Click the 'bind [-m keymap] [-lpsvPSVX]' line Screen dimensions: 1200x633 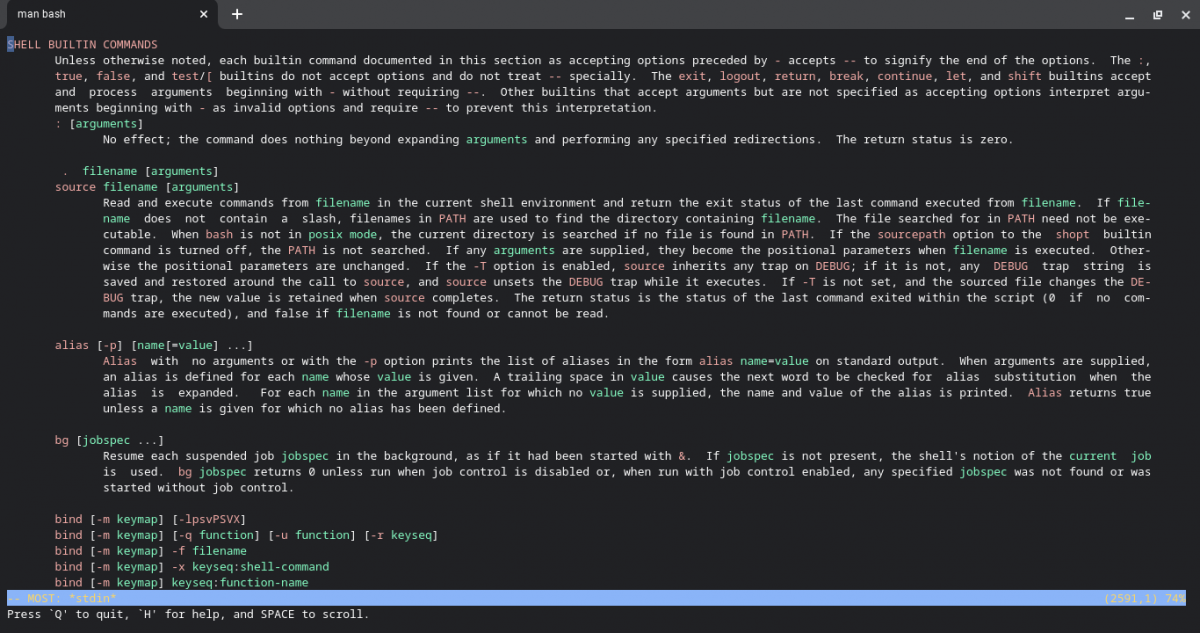tap(150, 519)
